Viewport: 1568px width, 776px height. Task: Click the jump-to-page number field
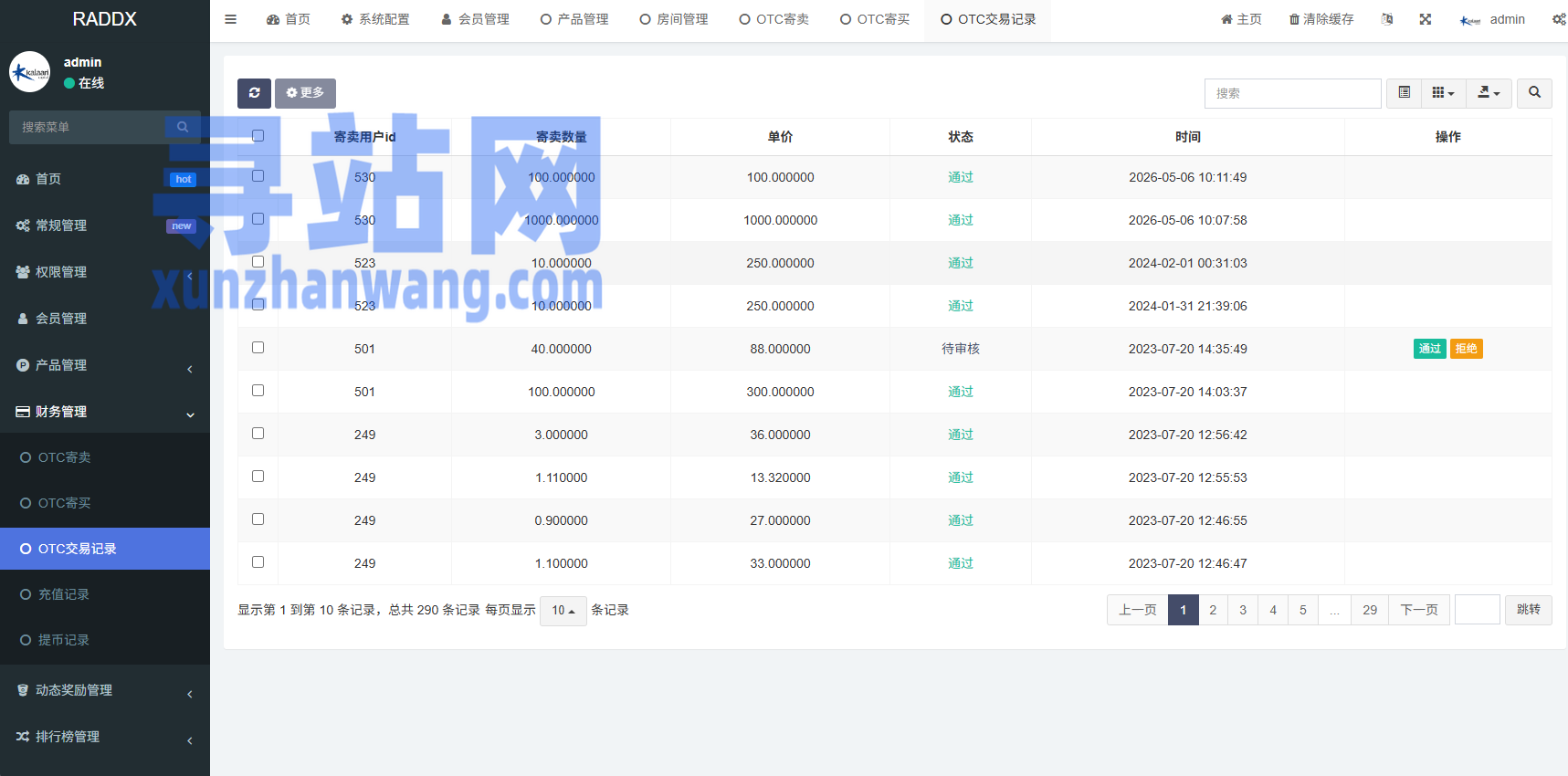point(1477,610)
